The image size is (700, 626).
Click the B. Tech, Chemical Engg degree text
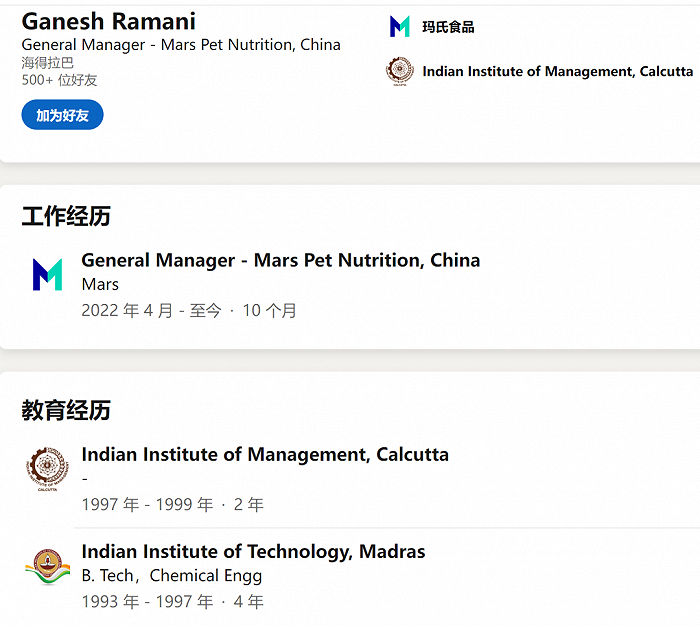(x=172, y=575)
